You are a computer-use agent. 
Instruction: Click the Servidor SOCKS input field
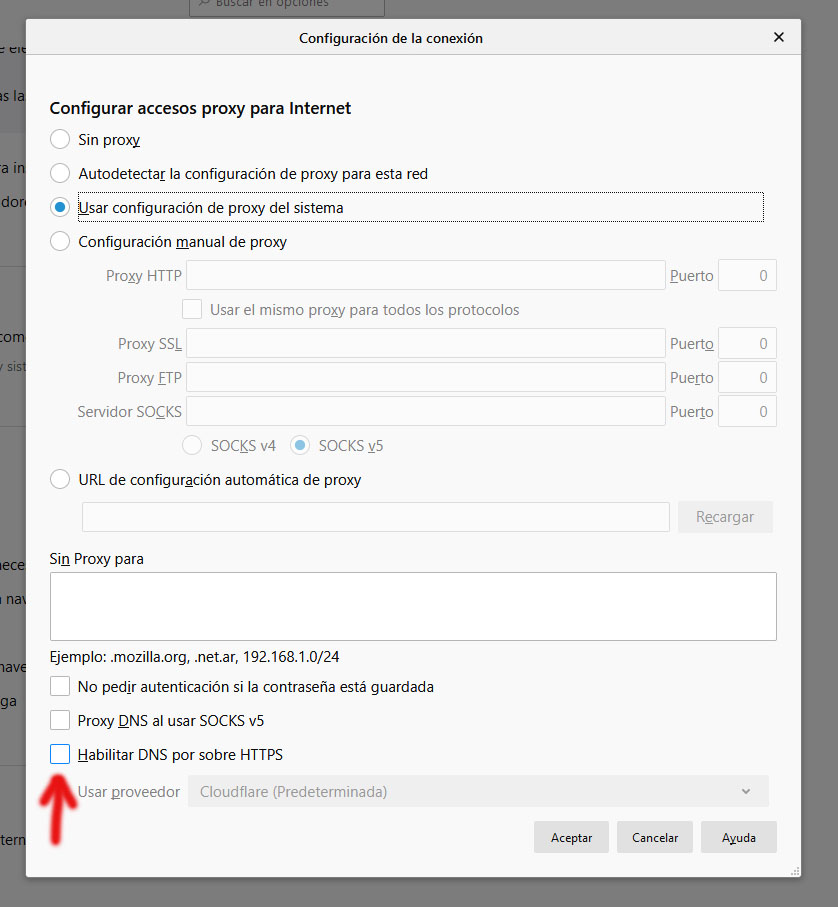pyautogui.click(x=425, y=412)
